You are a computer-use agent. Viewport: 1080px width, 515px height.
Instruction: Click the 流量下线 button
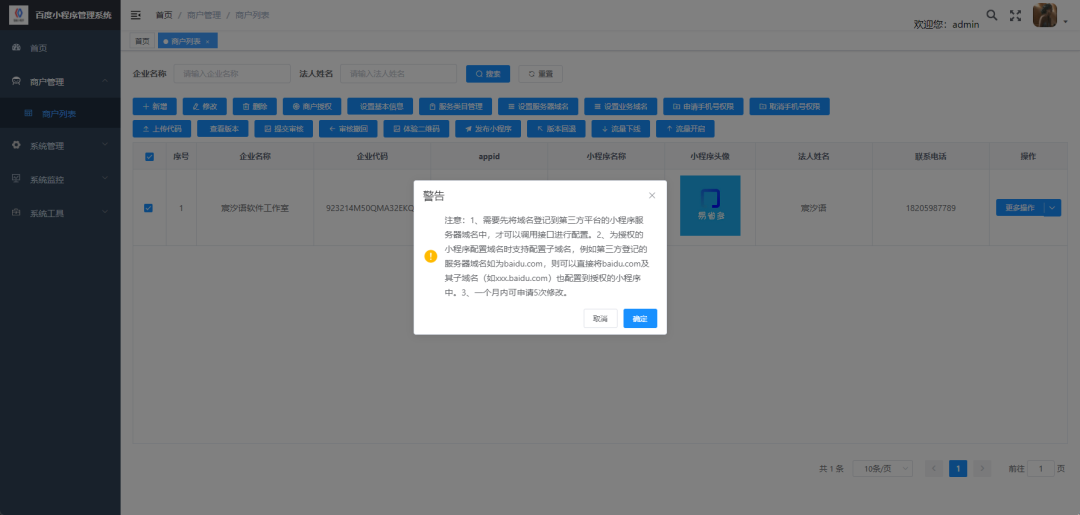[621, 129]
